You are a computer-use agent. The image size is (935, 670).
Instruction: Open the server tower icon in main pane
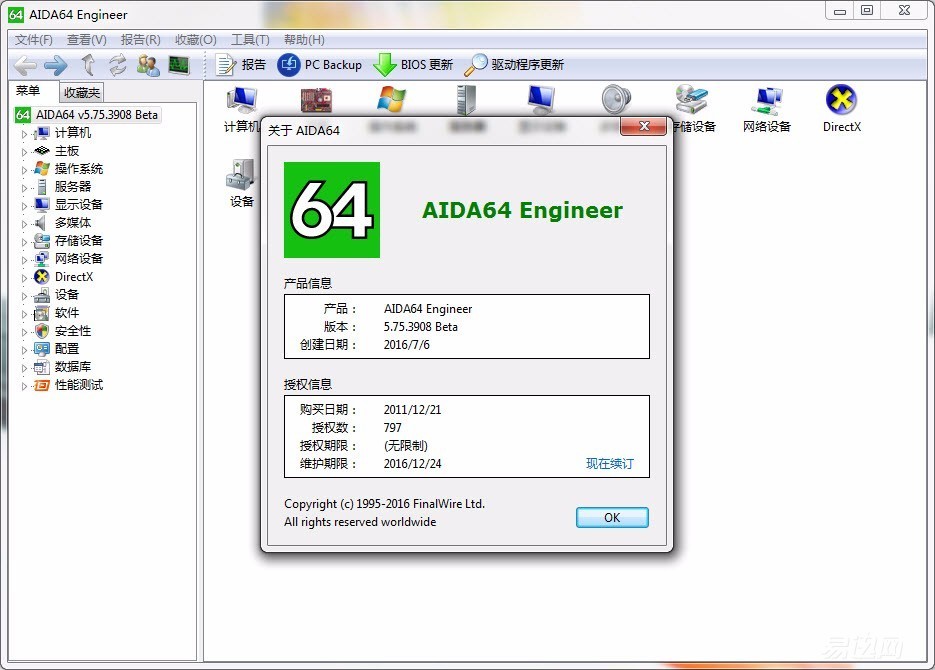click(x=466, y=100)
